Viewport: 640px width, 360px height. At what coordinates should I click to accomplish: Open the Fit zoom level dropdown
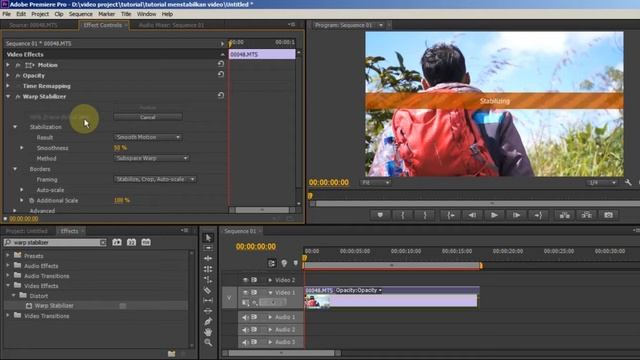click(x=375, y=182)
